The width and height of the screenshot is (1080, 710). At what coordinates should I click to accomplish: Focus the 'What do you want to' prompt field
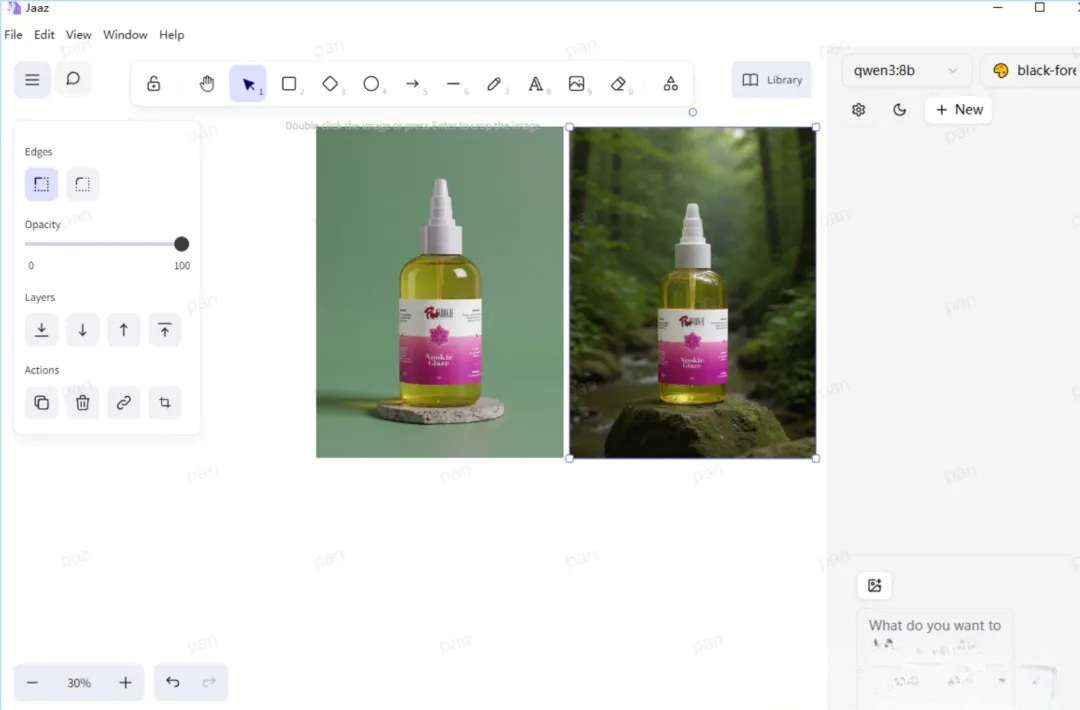pos(935,625)
